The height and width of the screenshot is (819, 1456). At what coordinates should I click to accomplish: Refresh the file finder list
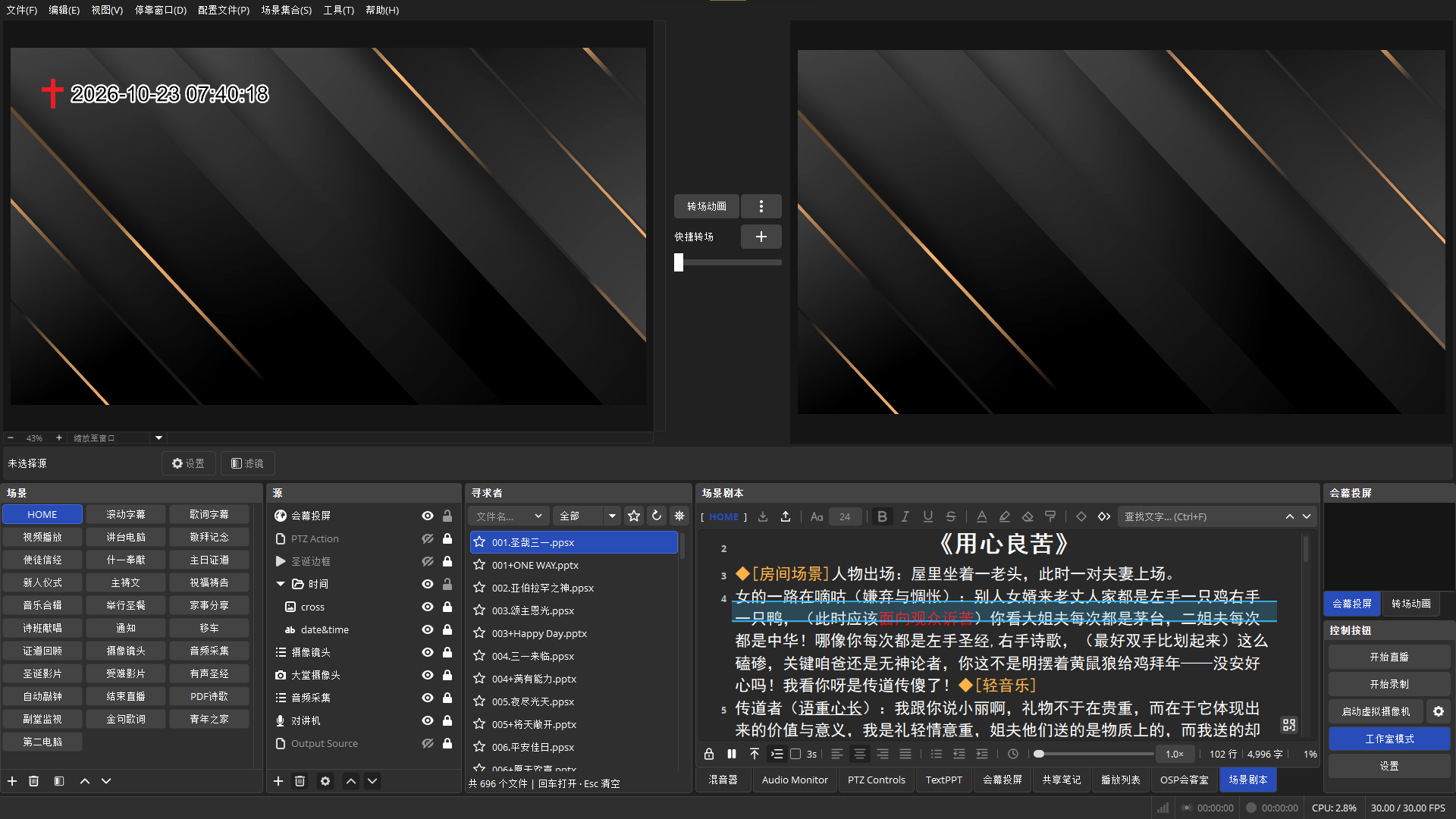click(657, 516)
